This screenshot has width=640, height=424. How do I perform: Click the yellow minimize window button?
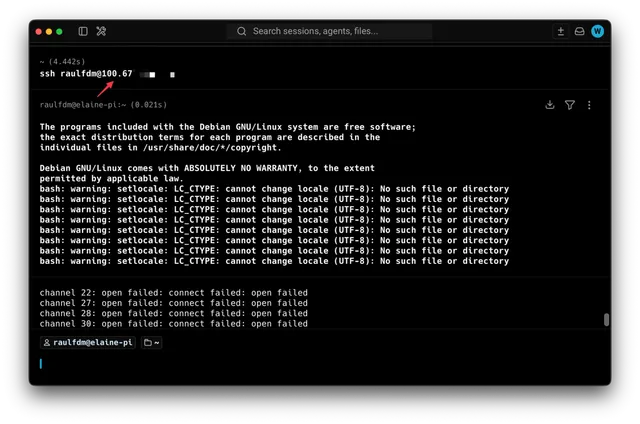49,31
